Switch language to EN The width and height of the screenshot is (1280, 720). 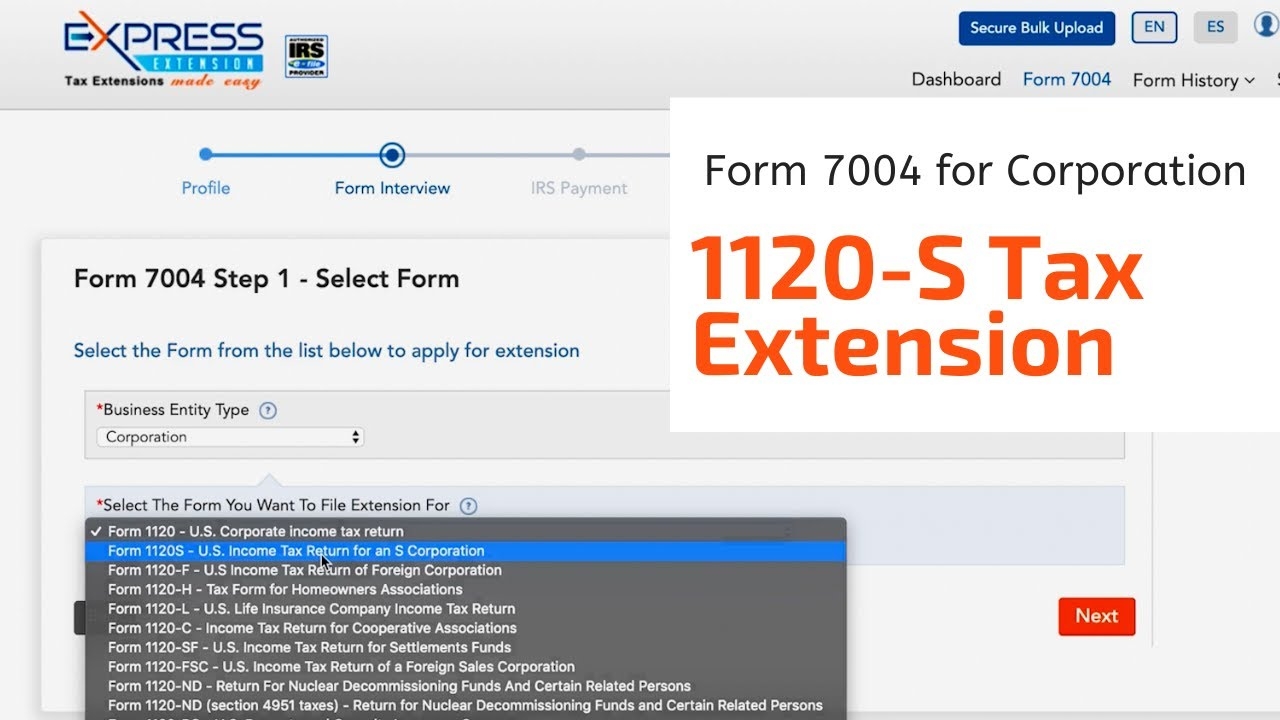click(x=1154, y=27)
